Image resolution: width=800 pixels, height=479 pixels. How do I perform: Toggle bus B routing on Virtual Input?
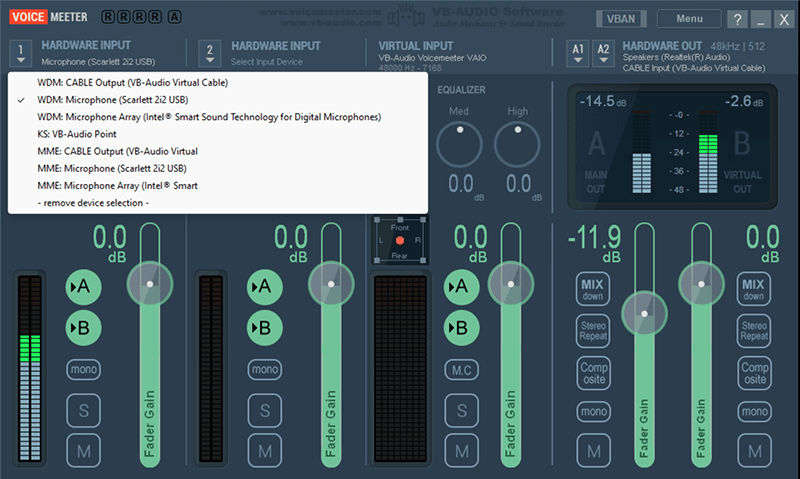coord(461,327)
